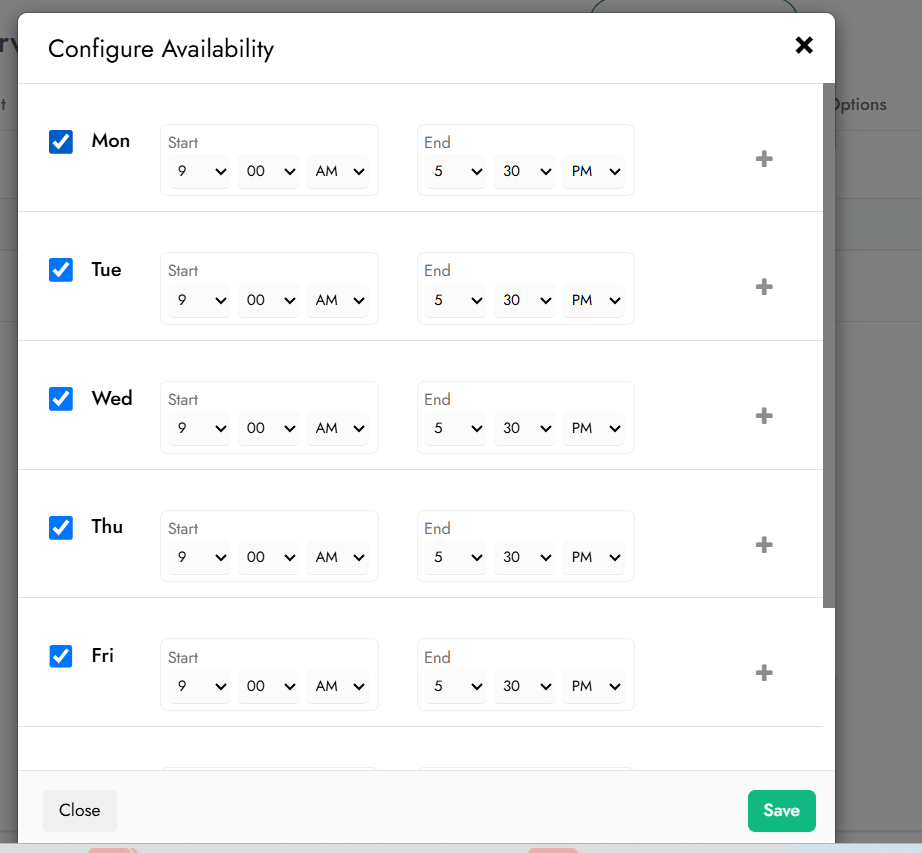
Task: Add another time slot for Fri
Action: [x=764, y=673]
